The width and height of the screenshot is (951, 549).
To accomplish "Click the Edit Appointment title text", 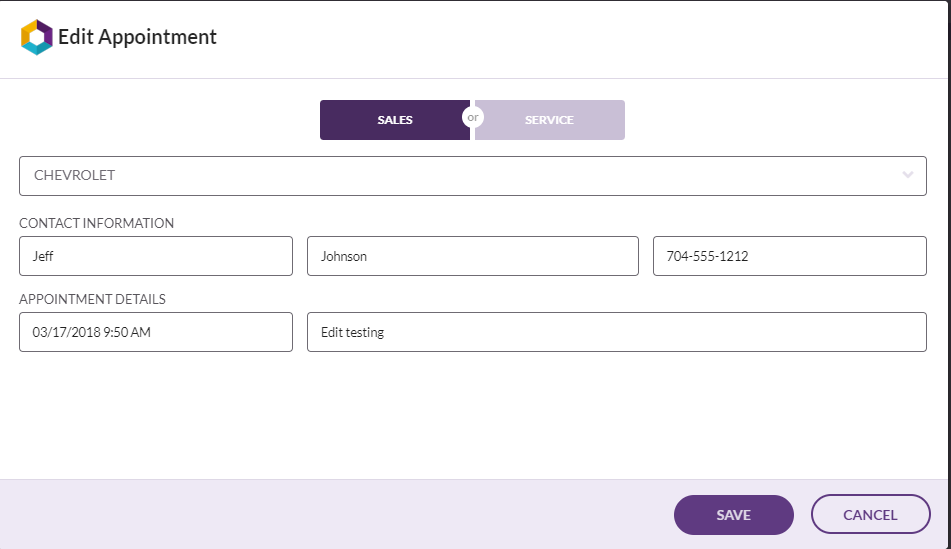I will pyautogui.click(x=137, y=37).
